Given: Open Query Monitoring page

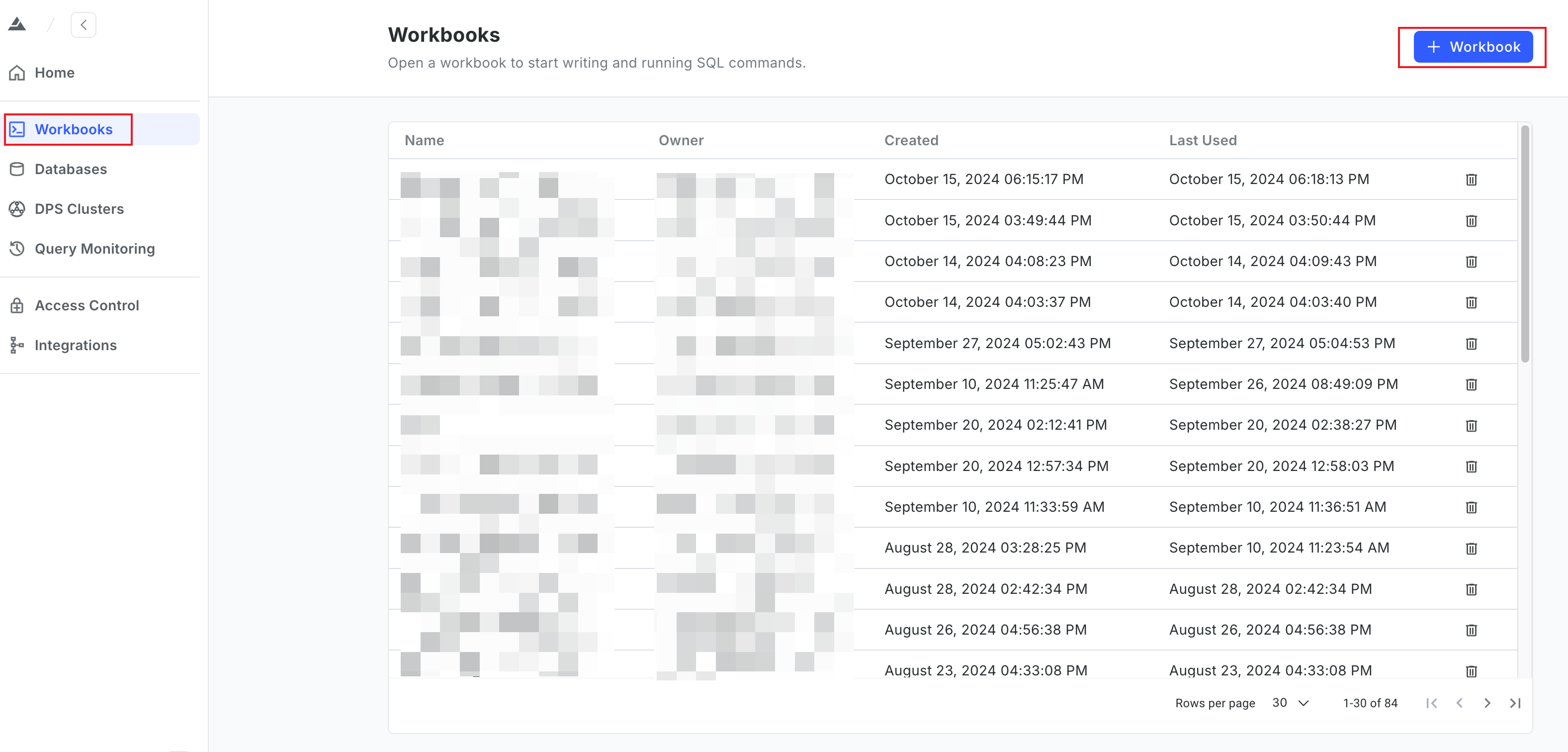Looking at the screenshot, I should [x=94, y=249].
